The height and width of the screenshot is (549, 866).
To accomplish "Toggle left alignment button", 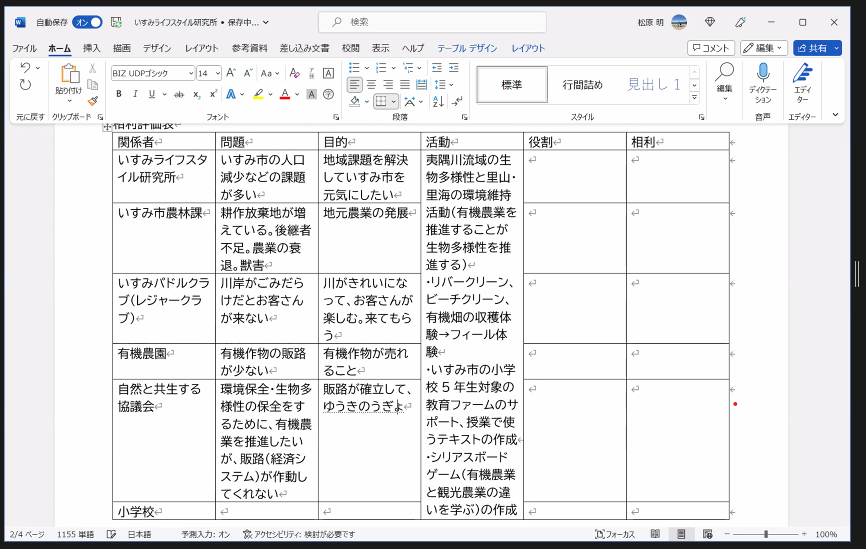I will 355,85.
